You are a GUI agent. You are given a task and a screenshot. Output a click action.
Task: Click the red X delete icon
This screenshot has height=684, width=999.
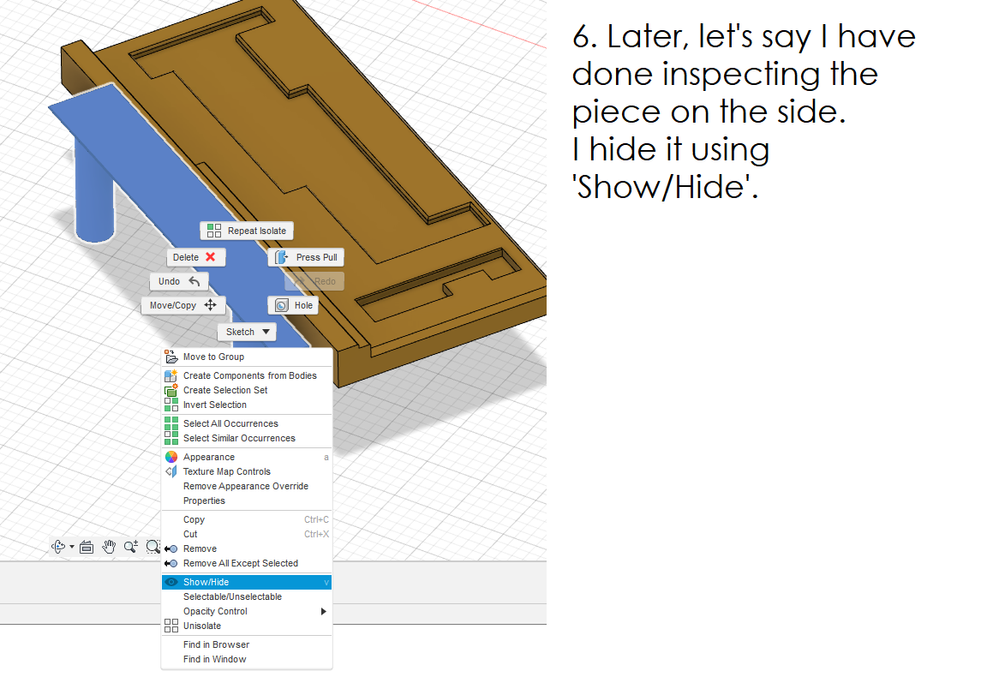tap(210, 257)
